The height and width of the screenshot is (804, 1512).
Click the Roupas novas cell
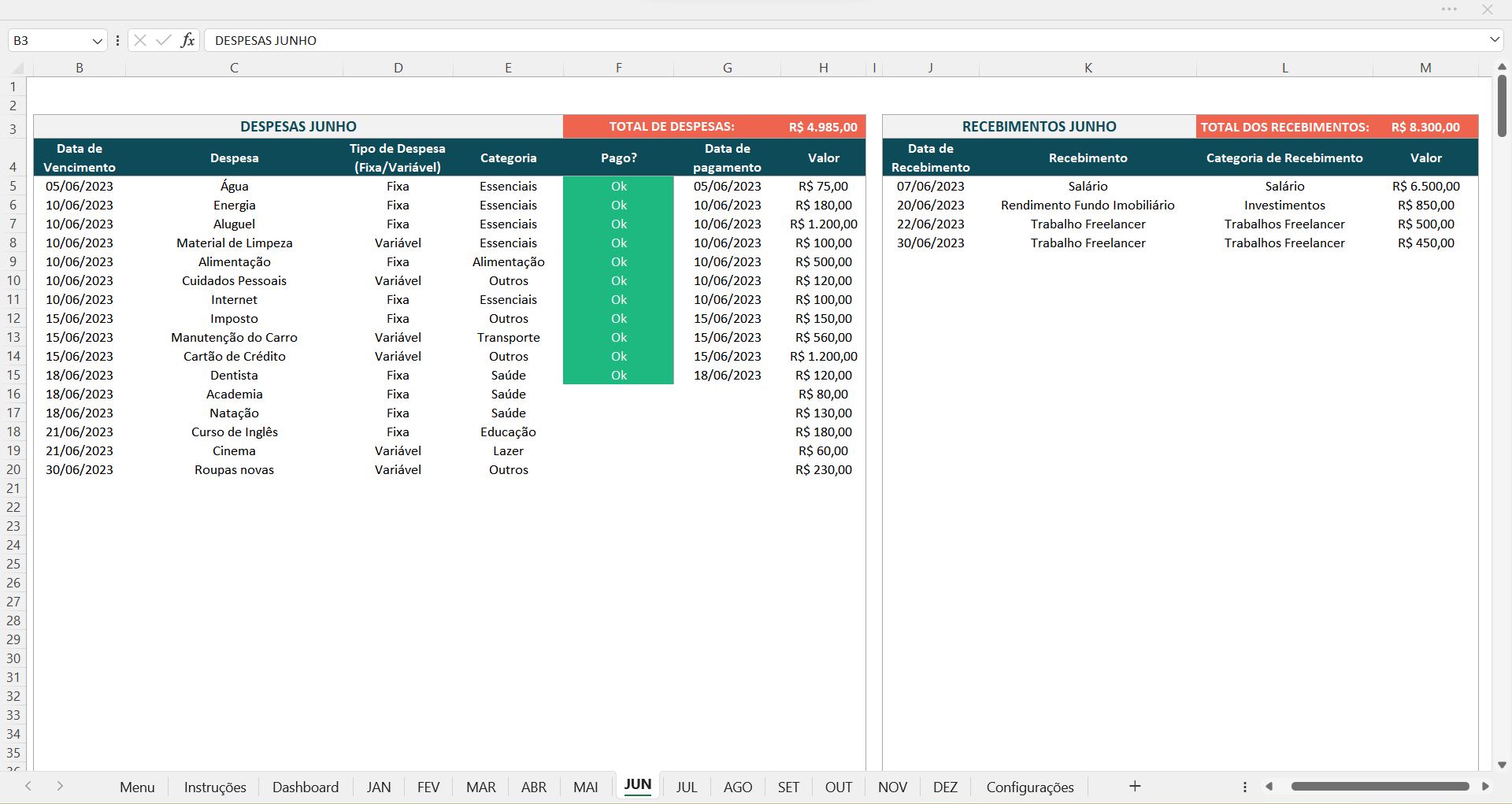click(234, 469)
